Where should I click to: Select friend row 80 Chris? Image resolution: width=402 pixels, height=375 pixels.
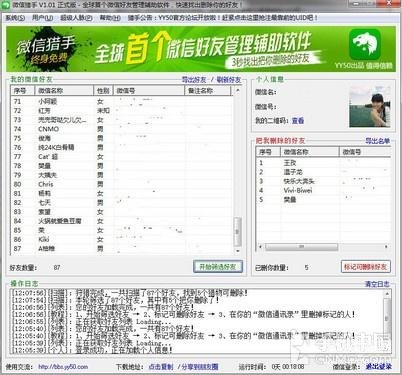122,184
